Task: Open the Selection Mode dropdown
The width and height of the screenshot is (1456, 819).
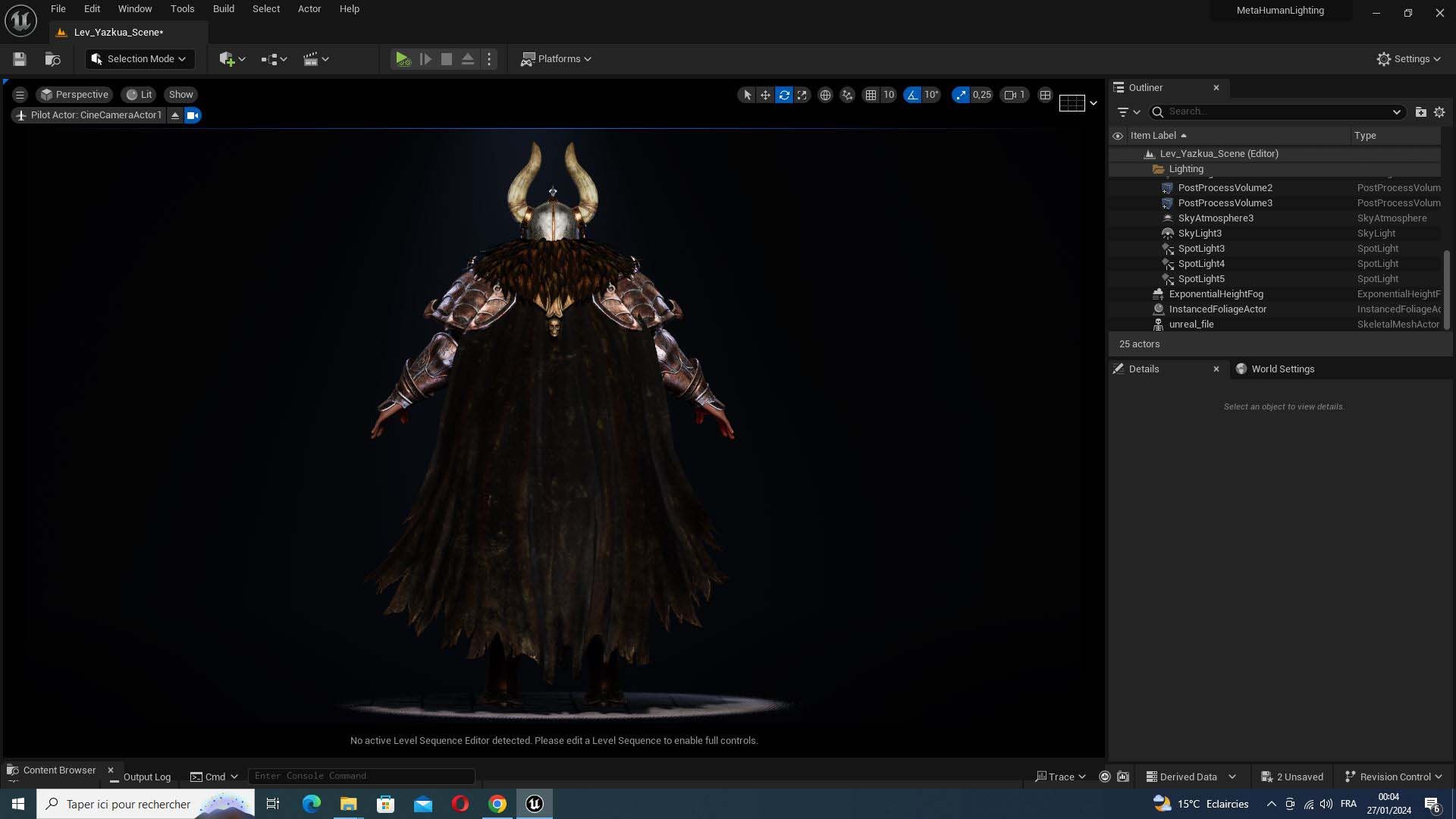Action: [140, 59]
